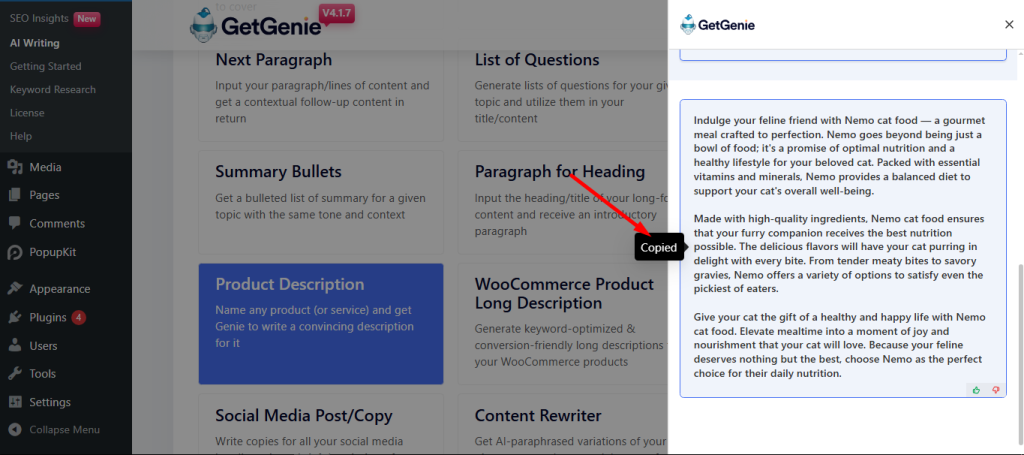Click the paragraph starting "Made with high-quality ingredients"
The width and height of the screenshot is (1024, 455).
[x=839, y=253]
